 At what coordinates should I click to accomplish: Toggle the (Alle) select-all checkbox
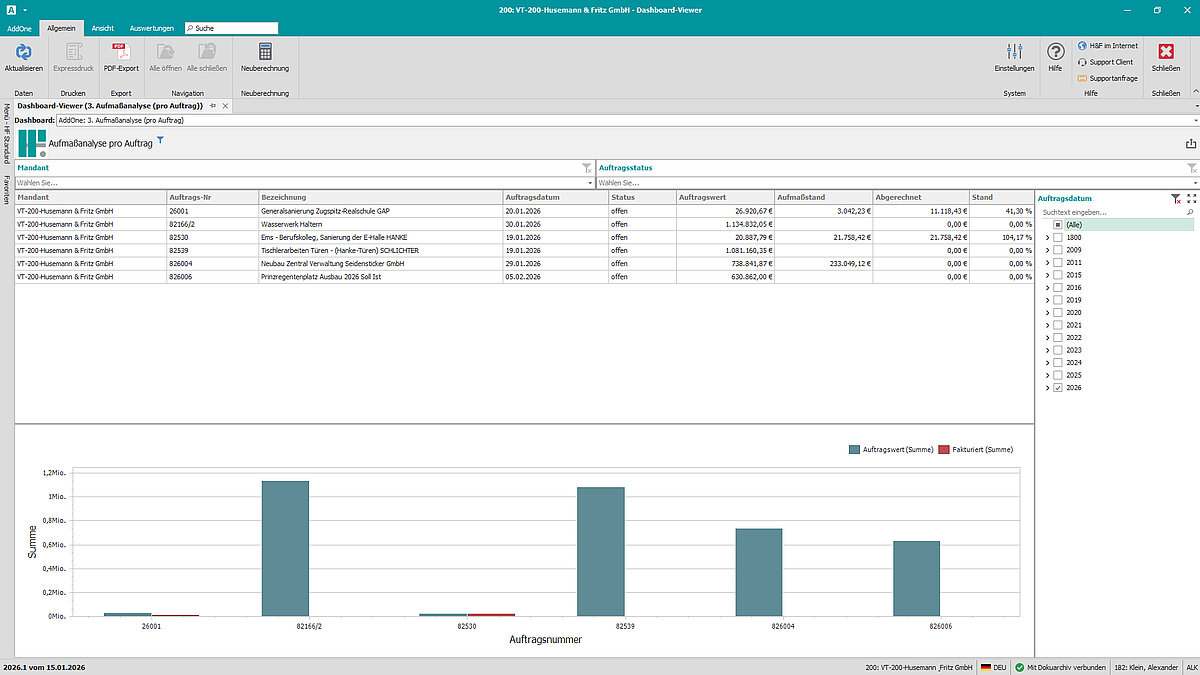(x=1058, y=225)
